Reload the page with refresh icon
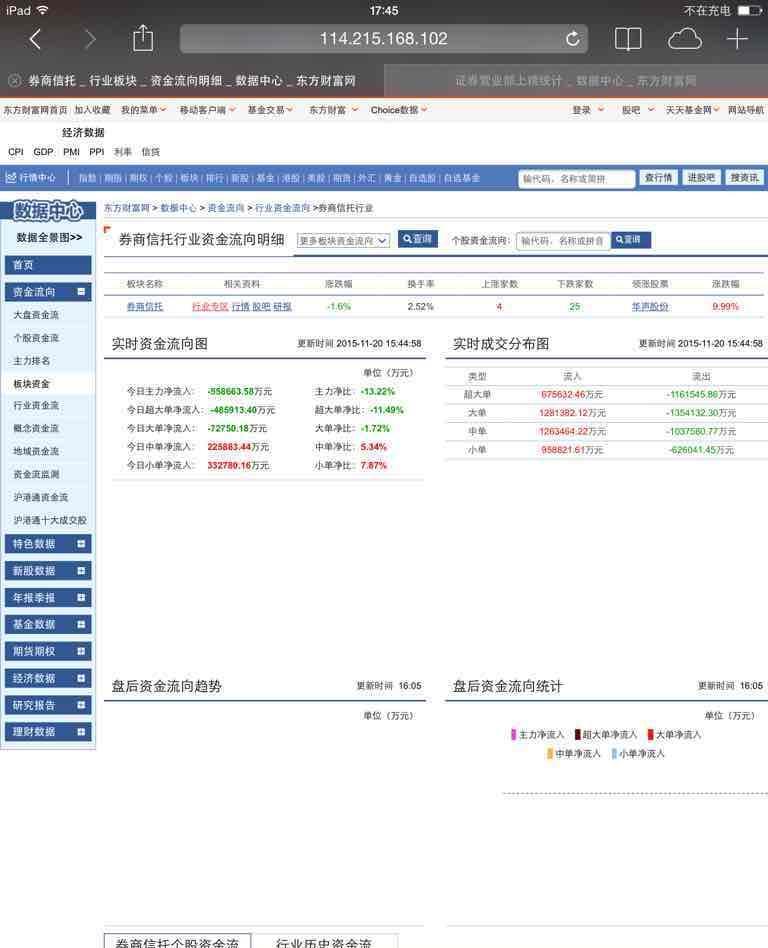Viewport: 768px width, 948px height. click(572, 39)
